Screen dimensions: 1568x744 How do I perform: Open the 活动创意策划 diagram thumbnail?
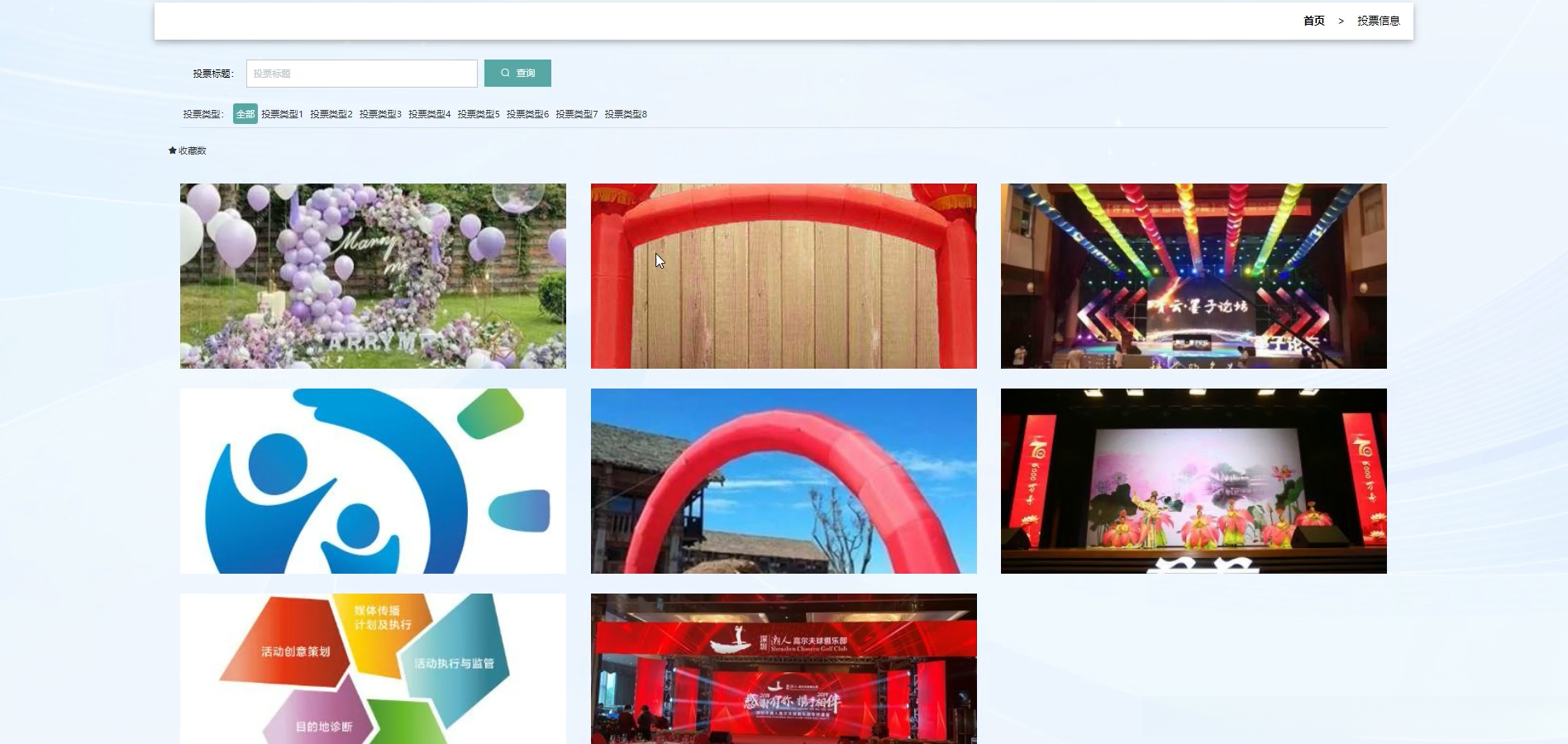pos(373,669)
